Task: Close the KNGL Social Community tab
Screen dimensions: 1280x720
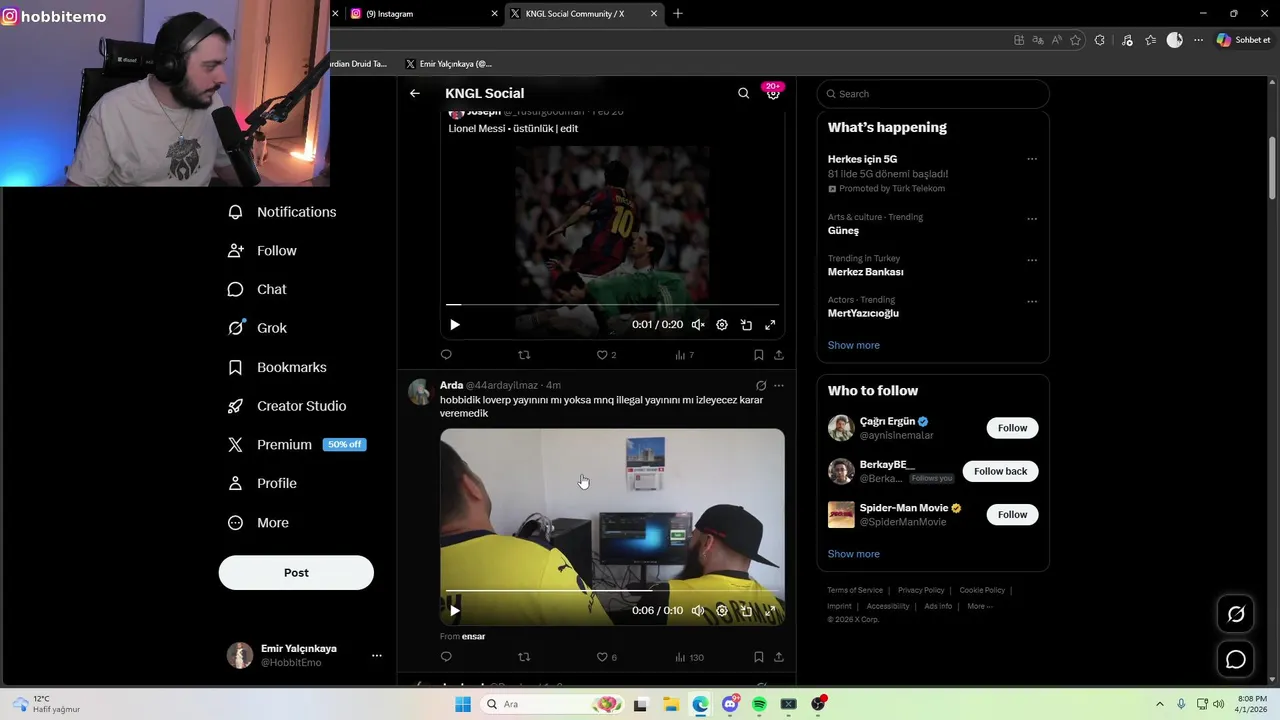Action: pyautogui.click(x=654, y=14)
